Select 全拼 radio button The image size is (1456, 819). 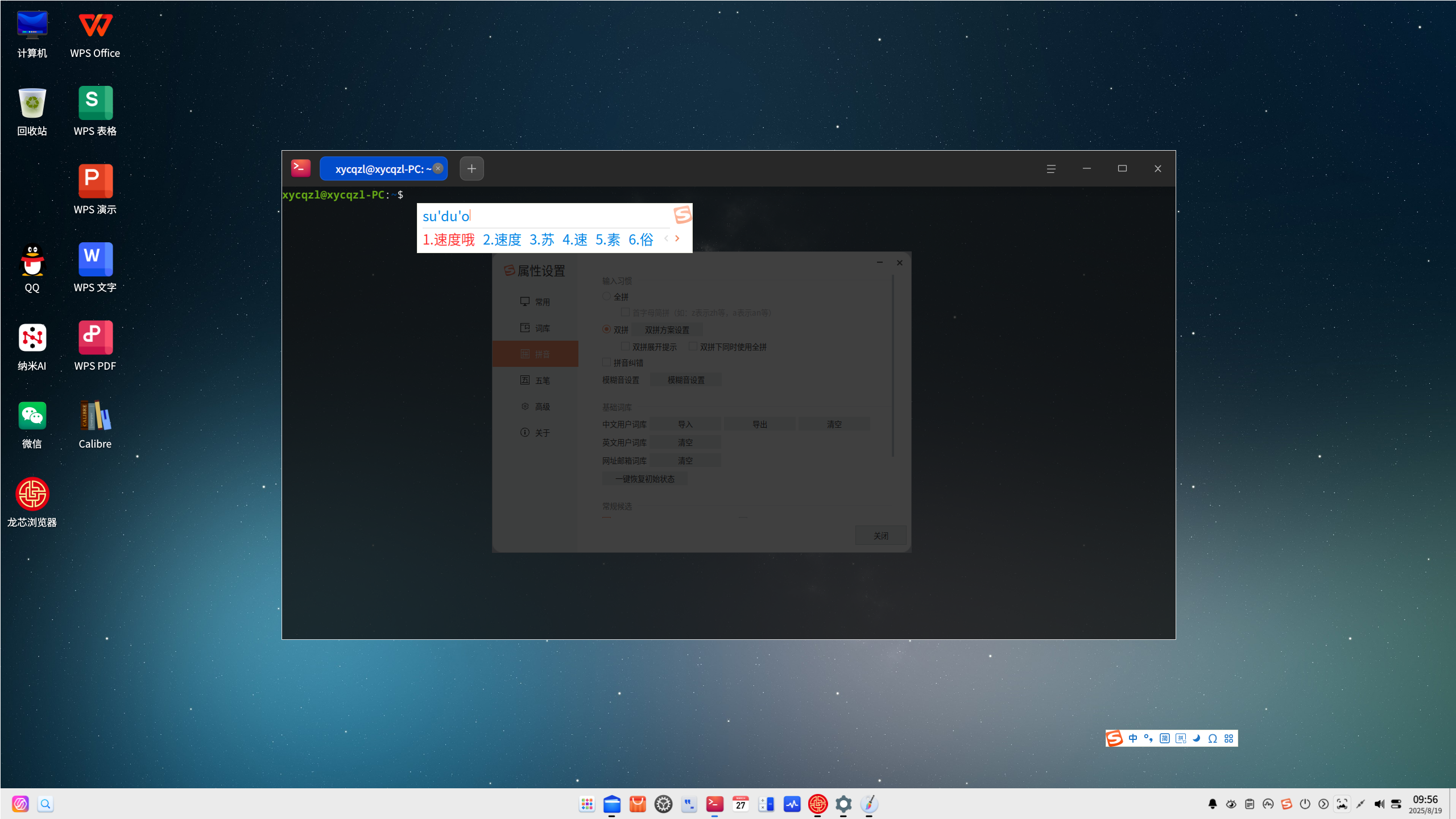pos(606,296)
